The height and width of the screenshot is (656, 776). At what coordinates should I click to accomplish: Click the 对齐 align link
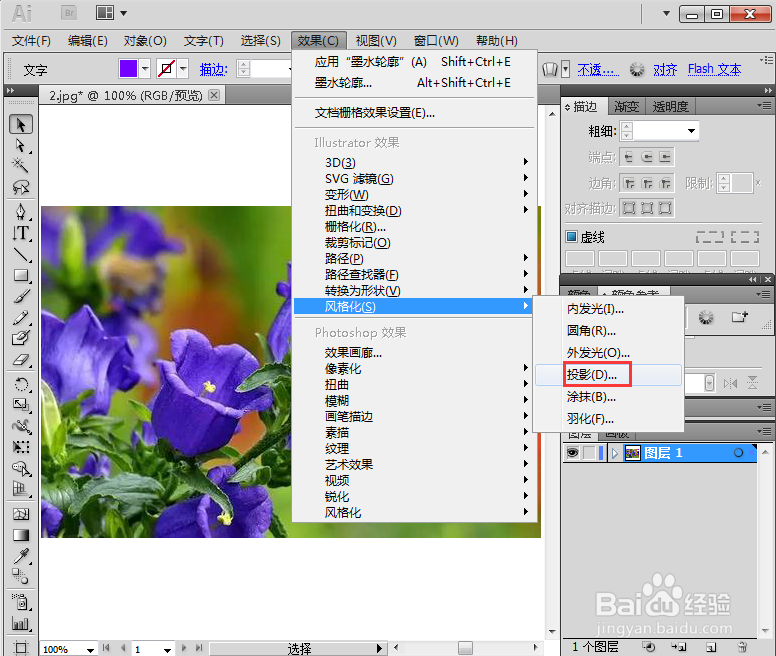(665, 70)
